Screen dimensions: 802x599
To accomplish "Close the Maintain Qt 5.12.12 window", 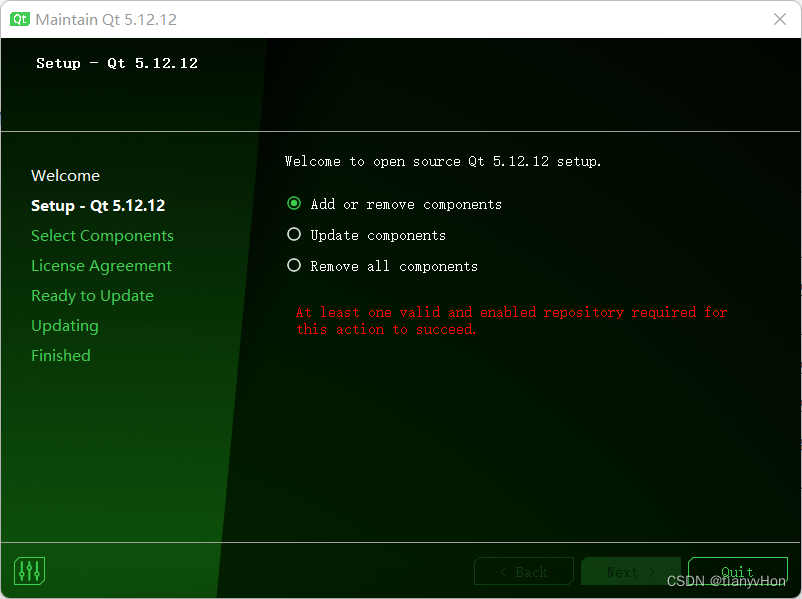I will (779, 19).
